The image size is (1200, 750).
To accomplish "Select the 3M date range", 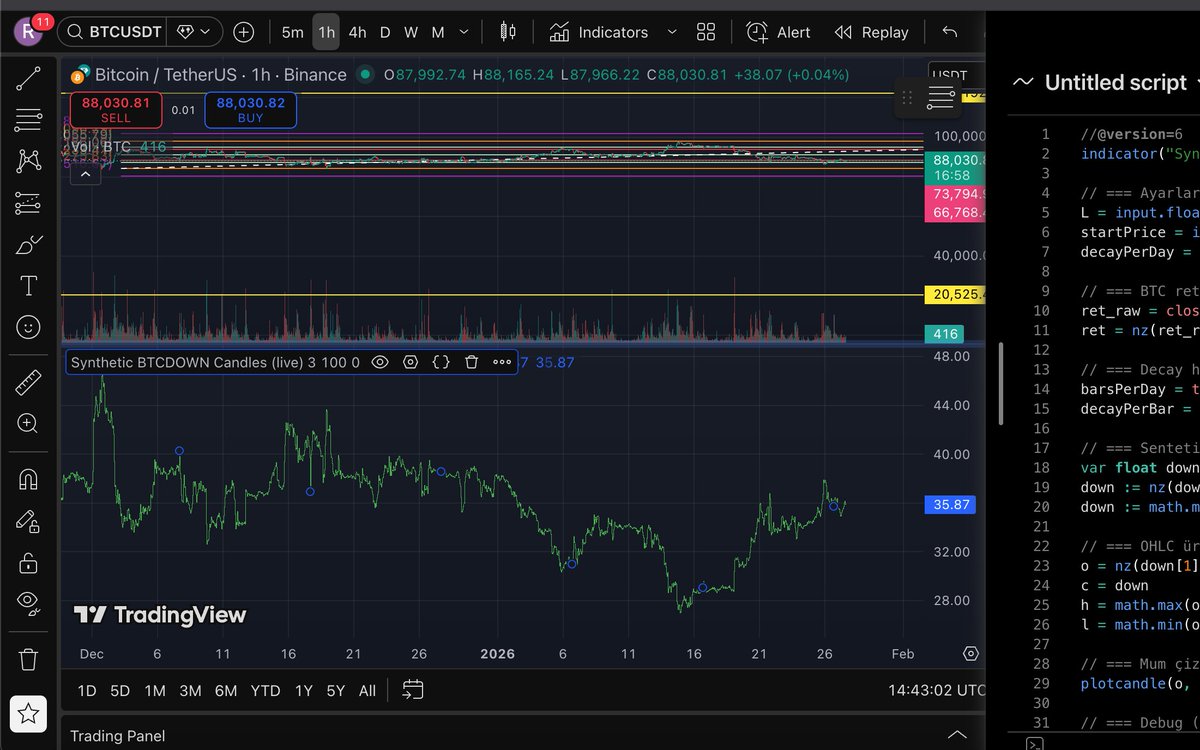I will [x=190, y=690].
